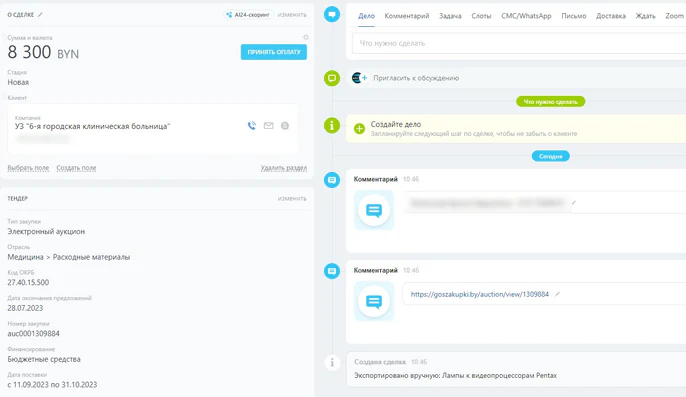Click the Бюджетные средства value
The height and width of the screenshot is (397, 686).
click(44, 359)
